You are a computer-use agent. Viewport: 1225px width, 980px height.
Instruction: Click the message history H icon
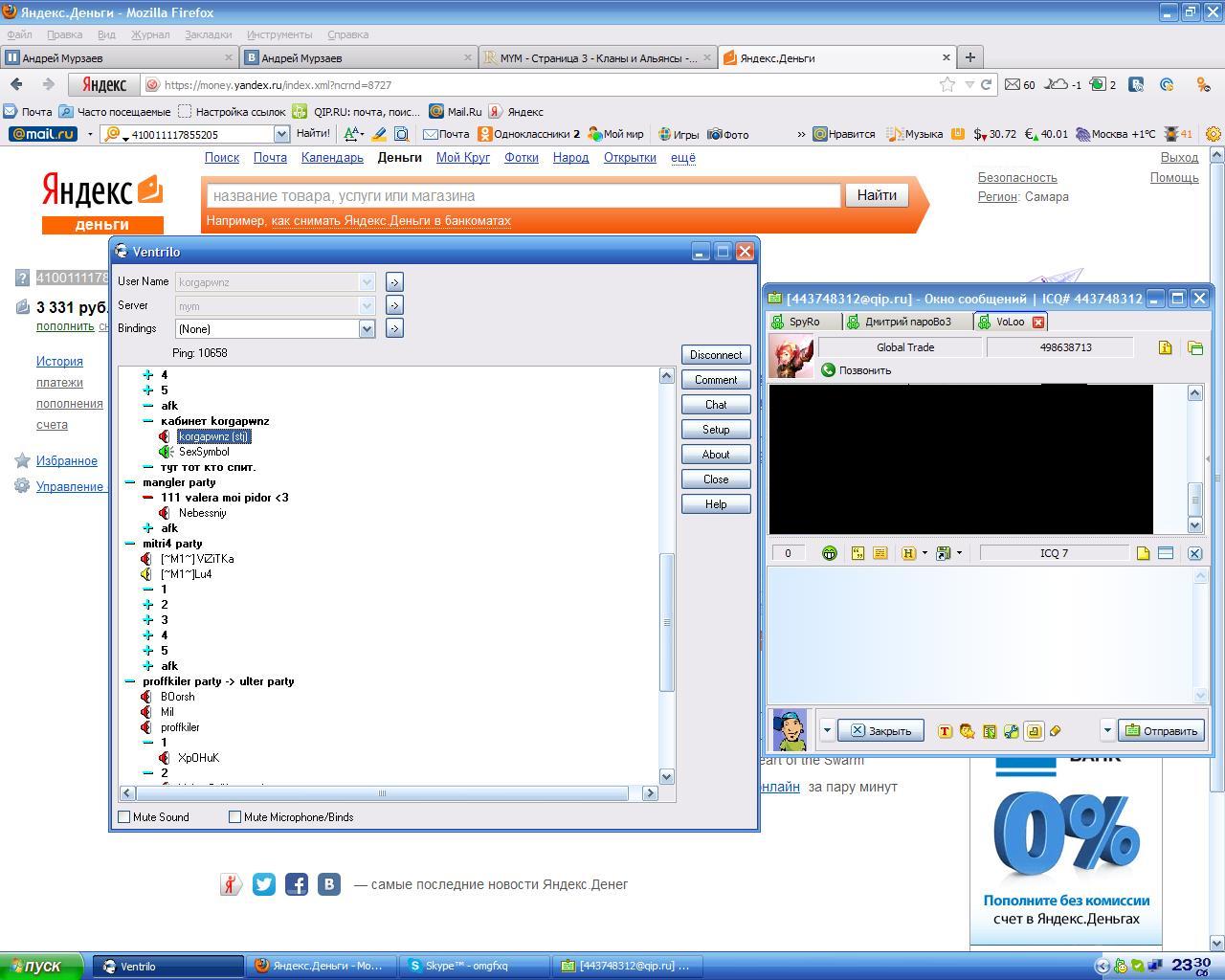[x=908, y=553]
